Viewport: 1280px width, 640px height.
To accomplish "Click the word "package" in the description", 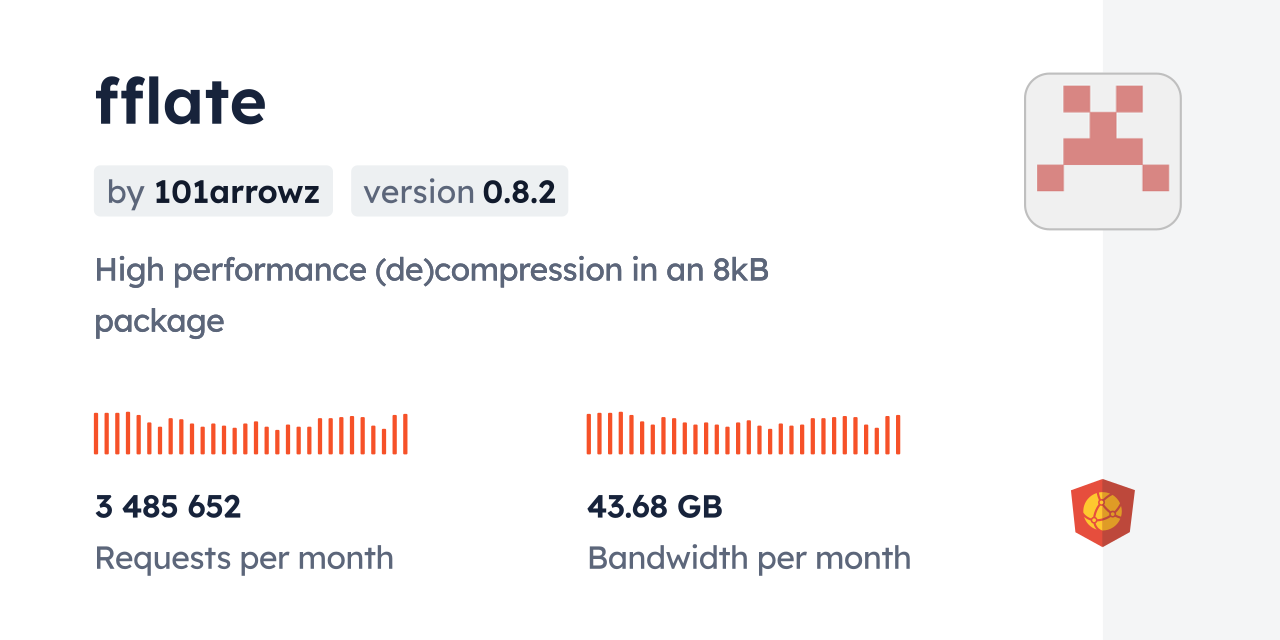I will coord(159,322).
